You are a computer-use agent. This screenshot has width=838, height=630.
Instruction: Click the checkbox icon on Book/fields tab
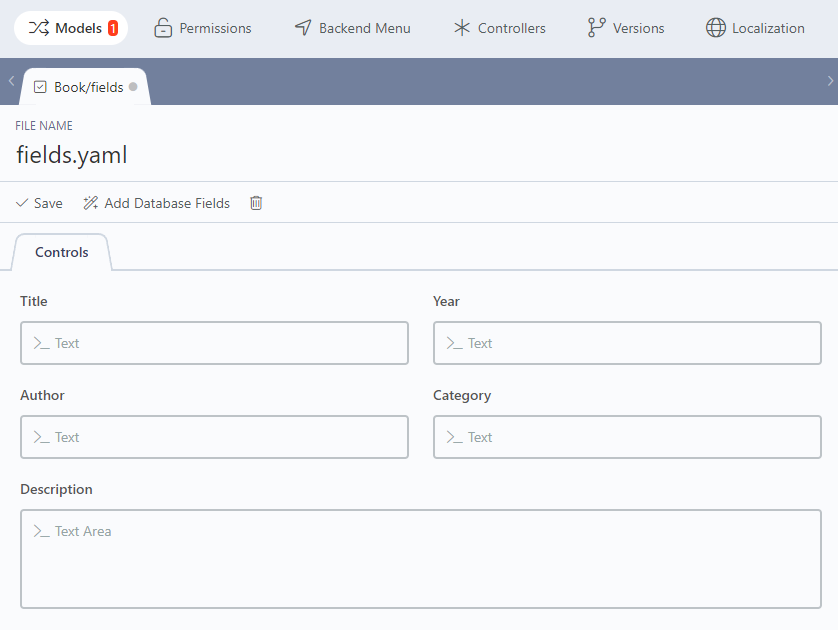40,87
